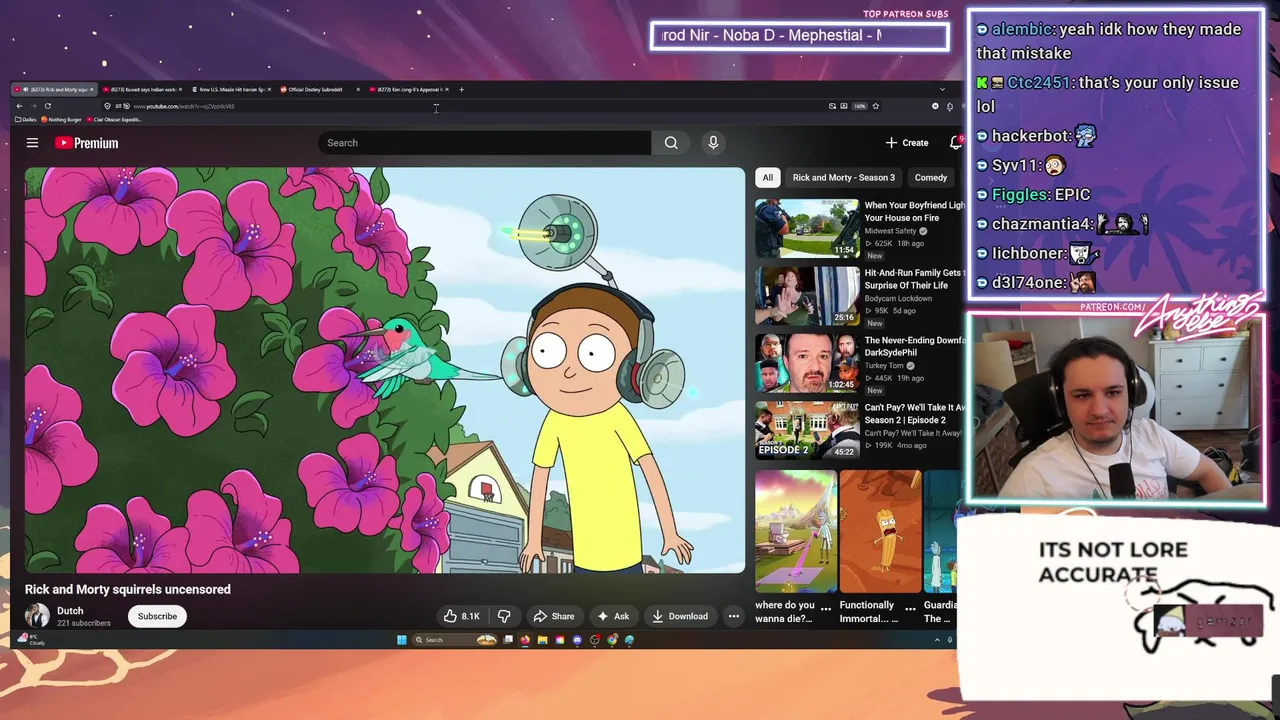Dislike the Rick and Morty video
Viewport: 1280px width, 720px height.
point(504,616)
